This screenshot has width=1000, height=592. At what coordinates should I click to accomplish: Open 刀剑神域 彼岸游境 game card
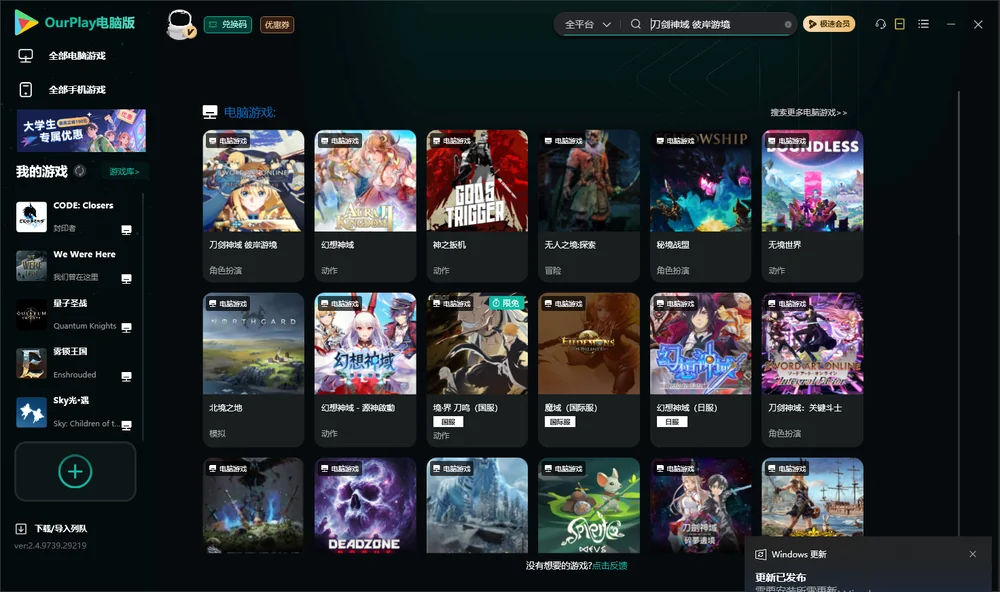coord(253,205)
